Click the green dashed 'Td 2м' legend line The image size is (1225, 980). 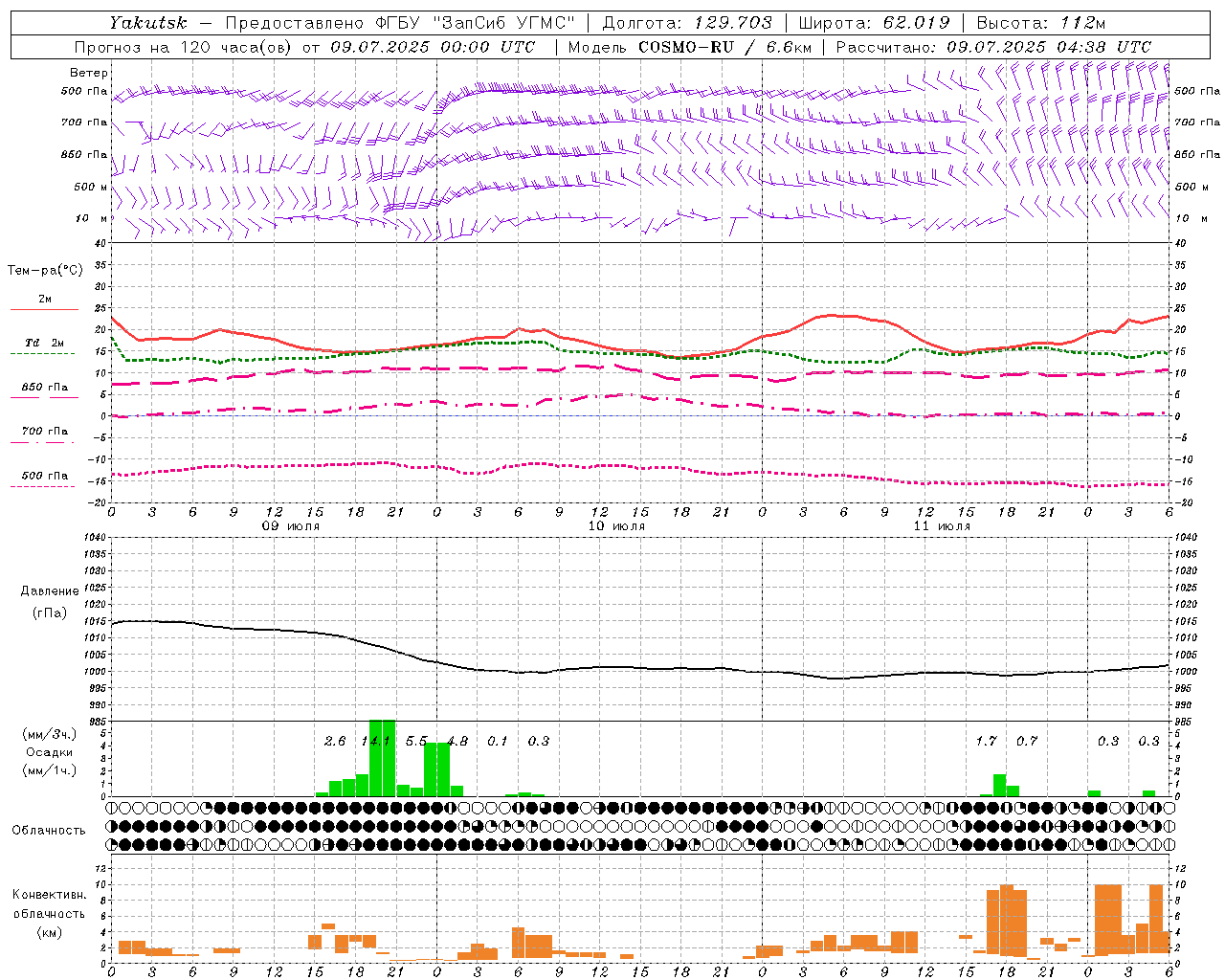tap(42, 353)
